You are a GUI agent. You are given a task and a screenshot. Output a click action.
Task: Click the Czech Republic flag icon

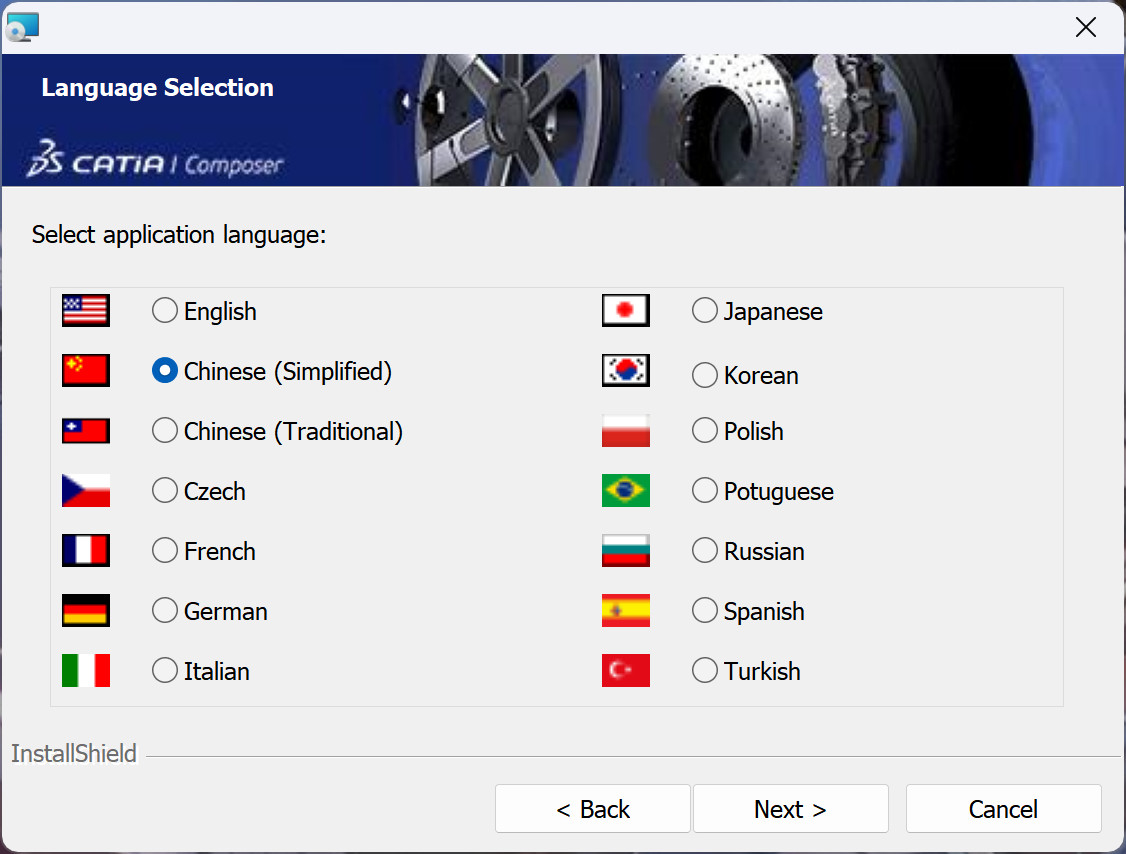click(x=85, y=491)
